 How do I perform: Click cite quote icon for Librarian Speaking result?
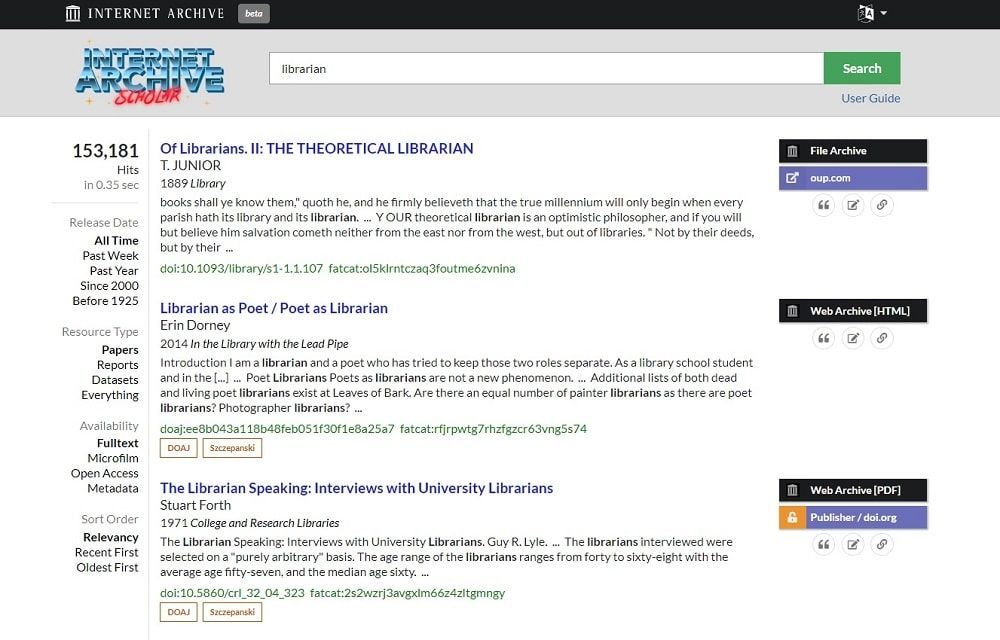click(x=823, y=544)
